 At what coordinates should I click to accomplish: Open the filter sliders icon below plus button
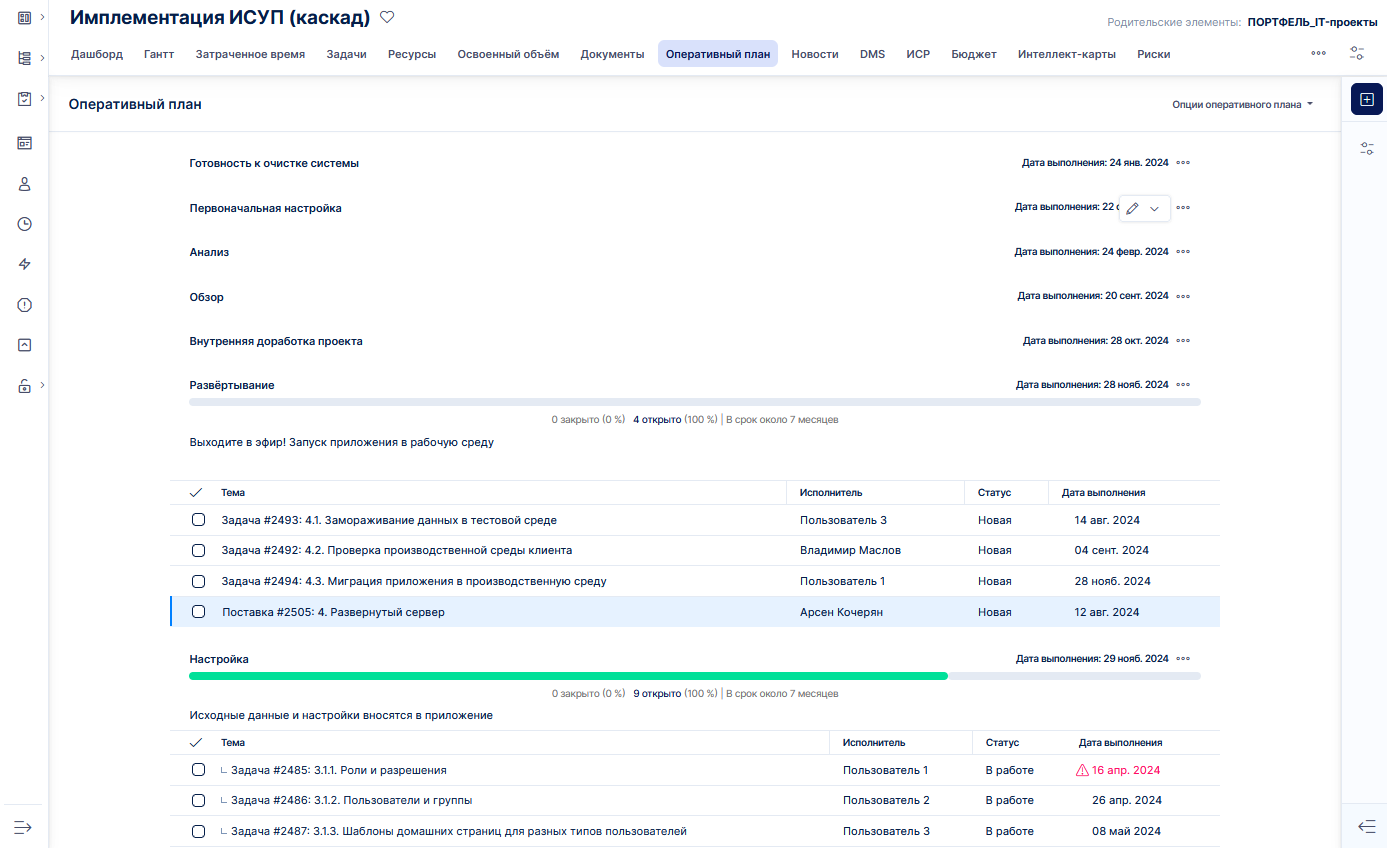(1367, 148)
